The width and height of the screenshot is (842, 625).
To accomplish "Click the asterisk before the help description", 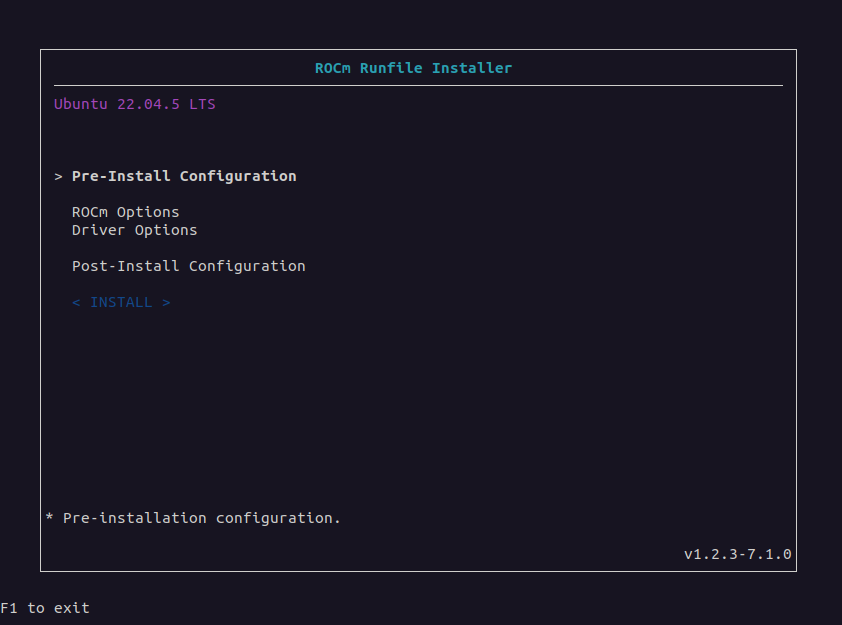I will 50,518.
